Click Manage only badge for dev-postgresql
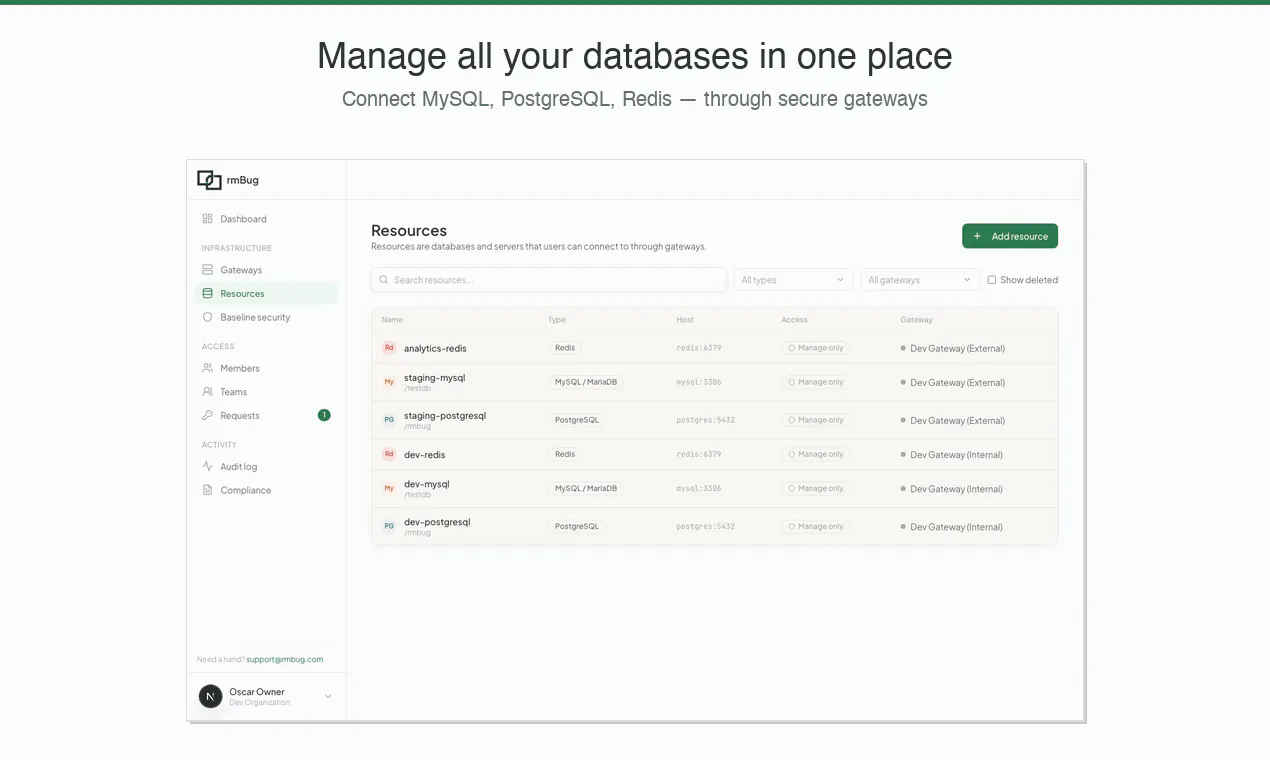The height and width of the screenshot is (760, 1270). (x=816, y=526)
